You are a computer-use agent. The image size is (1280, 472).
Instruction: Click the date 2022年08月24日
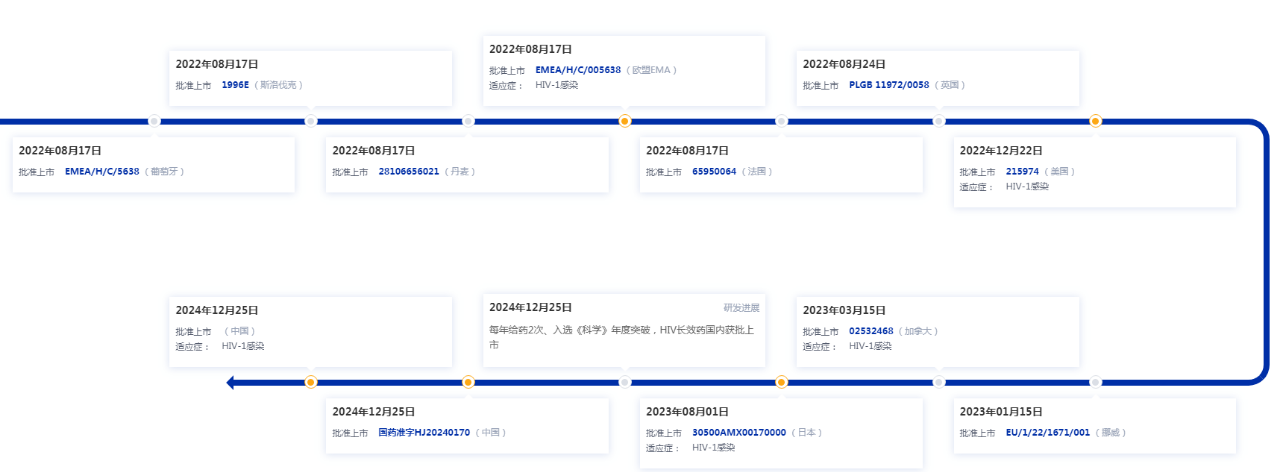(x=844, y=65)
